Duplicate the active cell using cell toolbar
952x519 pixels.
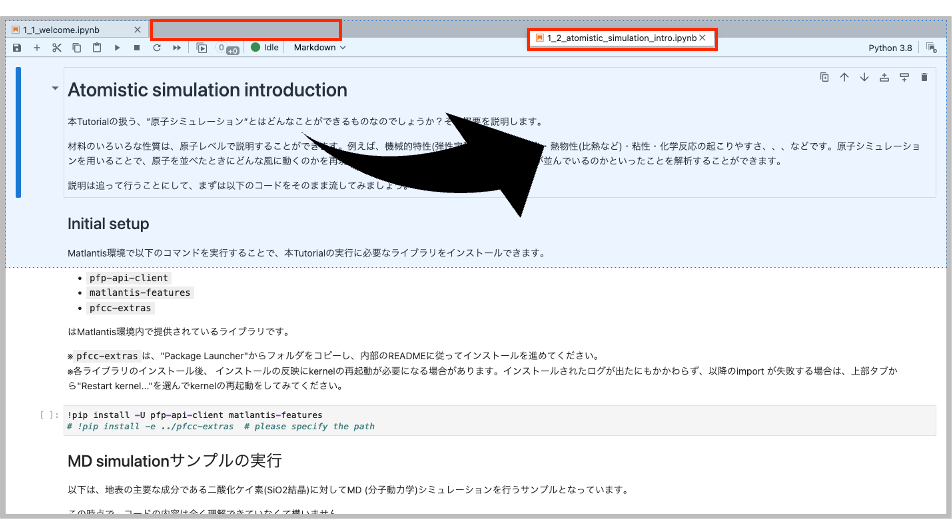[824, 77]
